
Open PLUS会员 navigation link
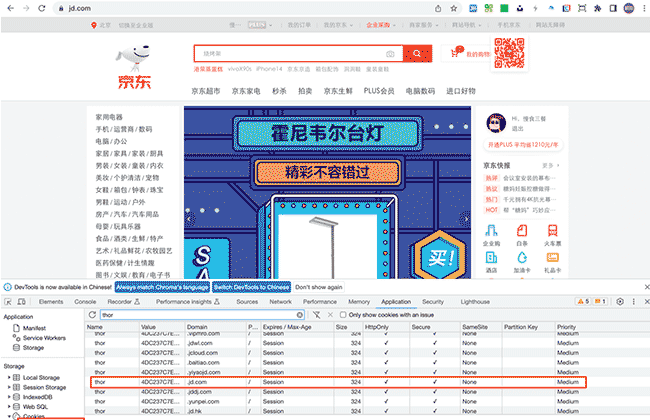coord(379,91)
